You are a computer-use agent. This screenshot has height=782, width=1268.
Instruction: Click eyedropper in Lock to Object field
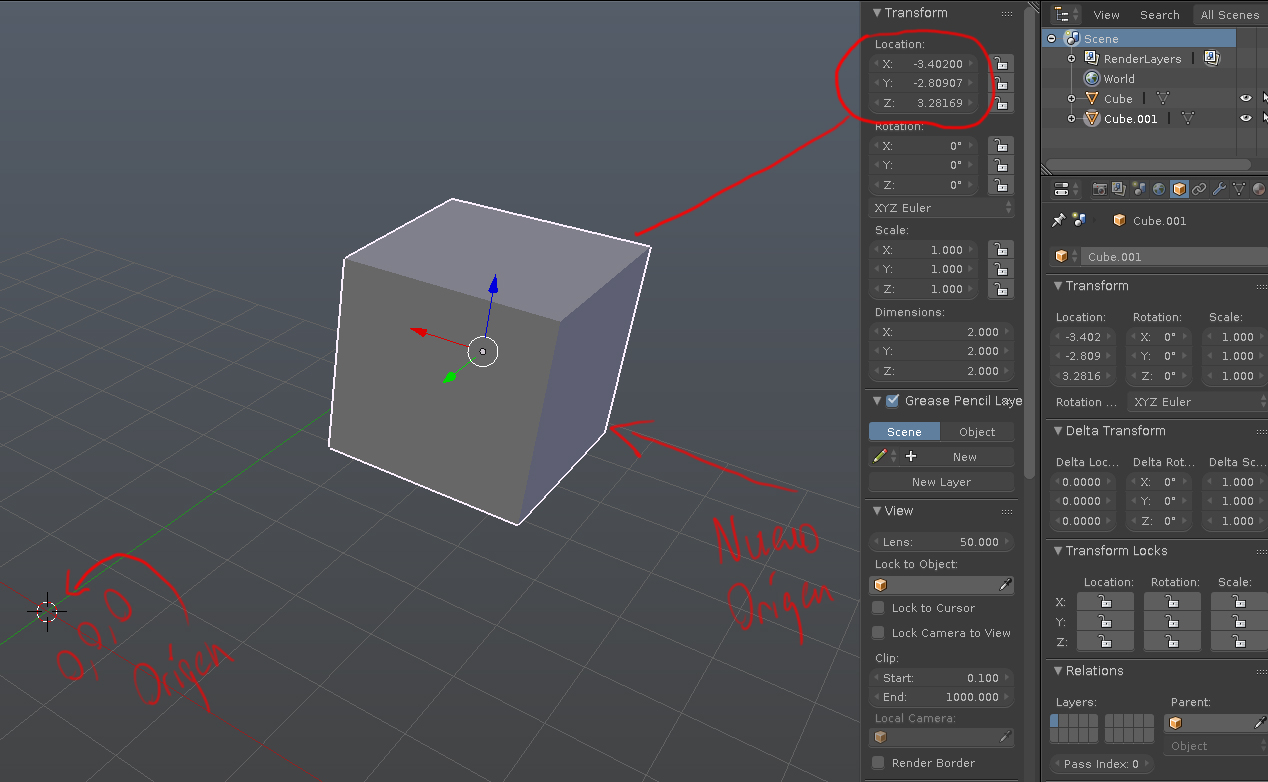pyautogui.click(x=1005, y=585)
